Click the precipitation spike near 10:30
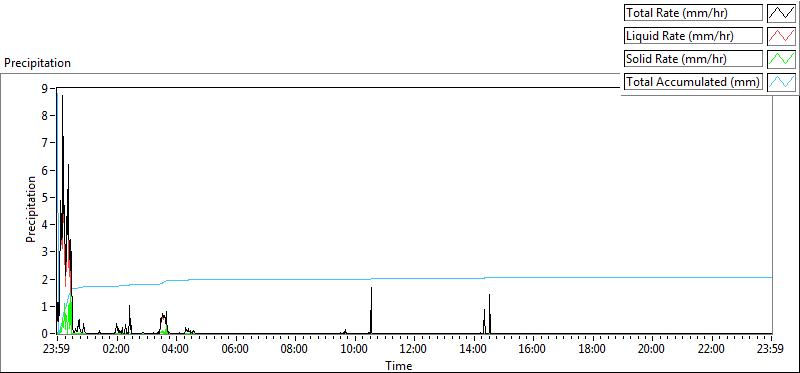800x373 pixels. click(371, 310)
